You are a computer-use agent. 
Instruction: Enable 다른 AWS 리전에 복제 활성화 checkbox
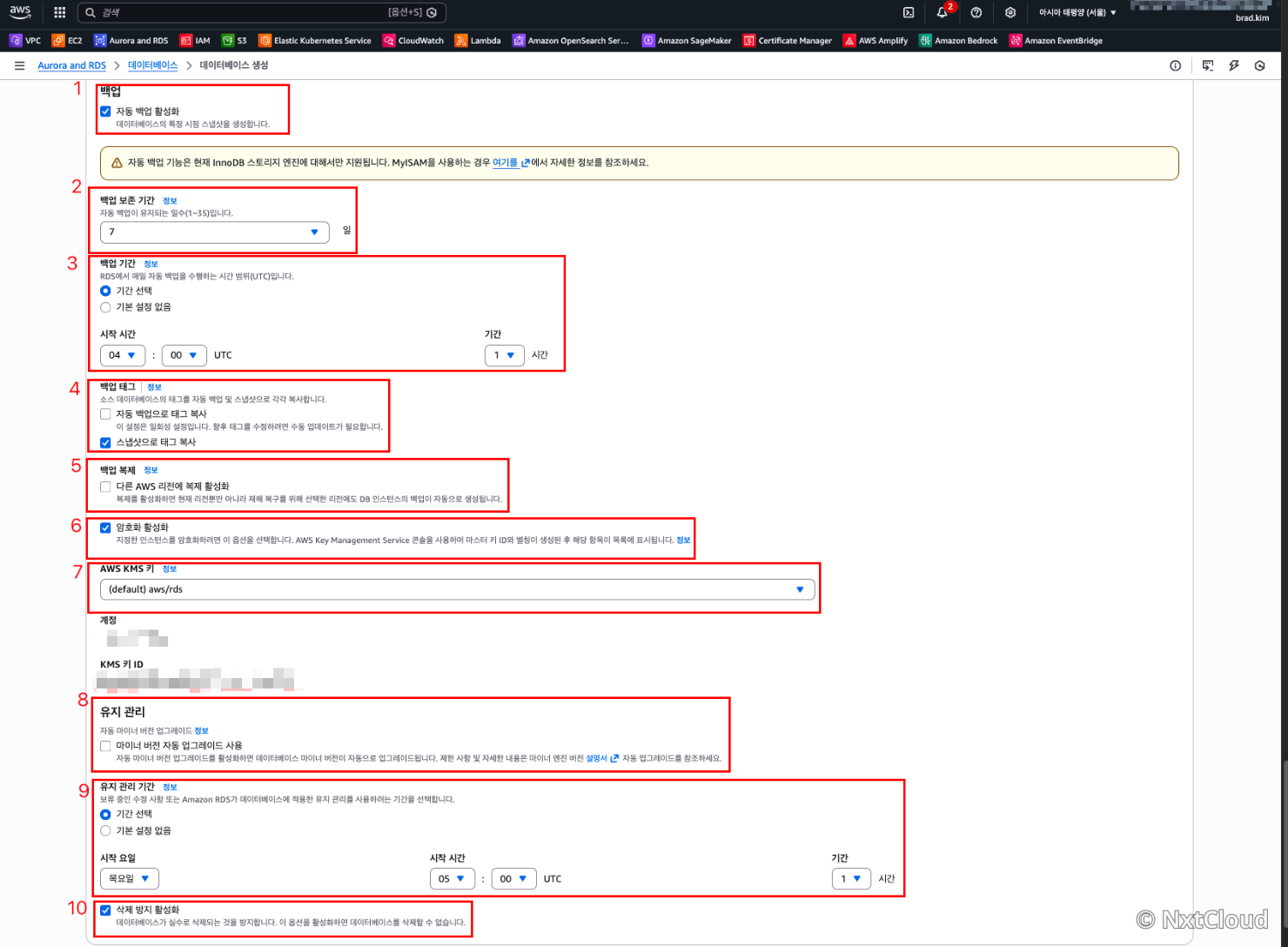click(105, 487)
